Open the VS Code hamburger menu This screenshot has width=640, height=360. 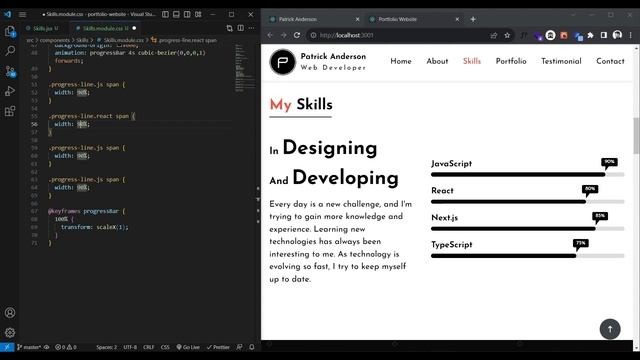[x=22, y=14]
